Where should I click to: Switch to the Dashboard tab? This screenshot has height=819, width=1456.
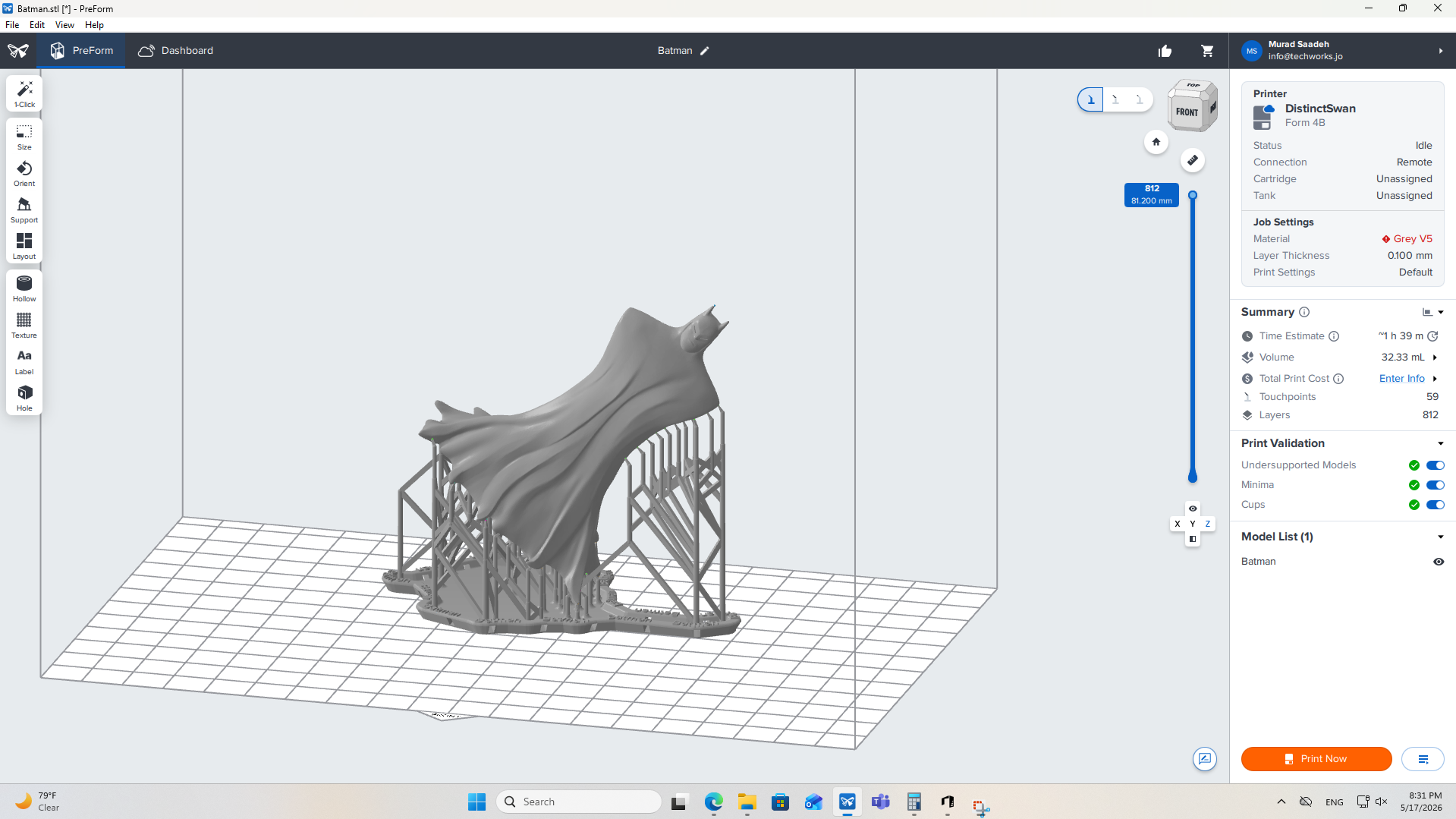(x=176, y=51)
